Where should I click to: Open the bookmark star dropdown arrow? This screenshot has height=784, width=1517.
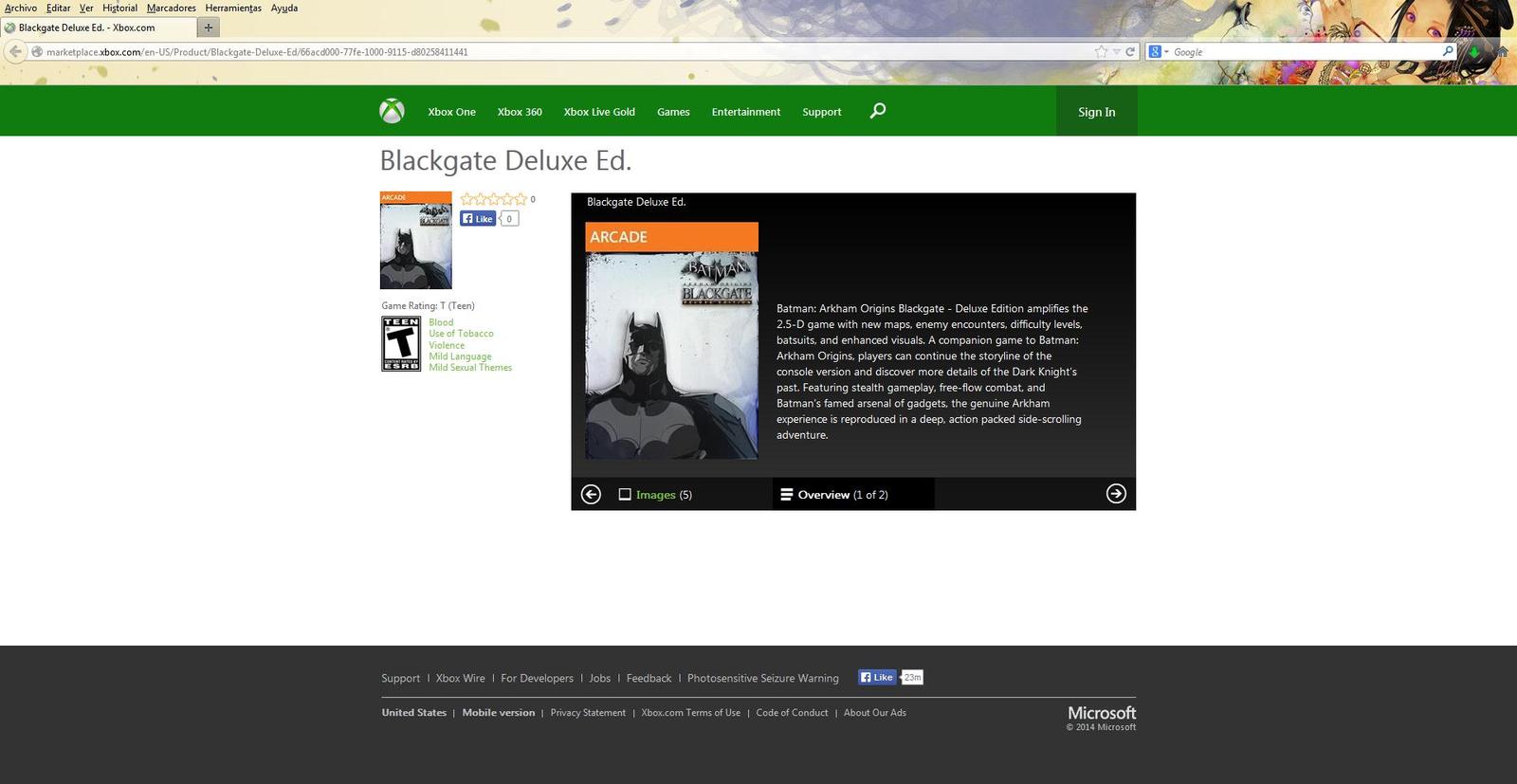(x=1117, y=52)
